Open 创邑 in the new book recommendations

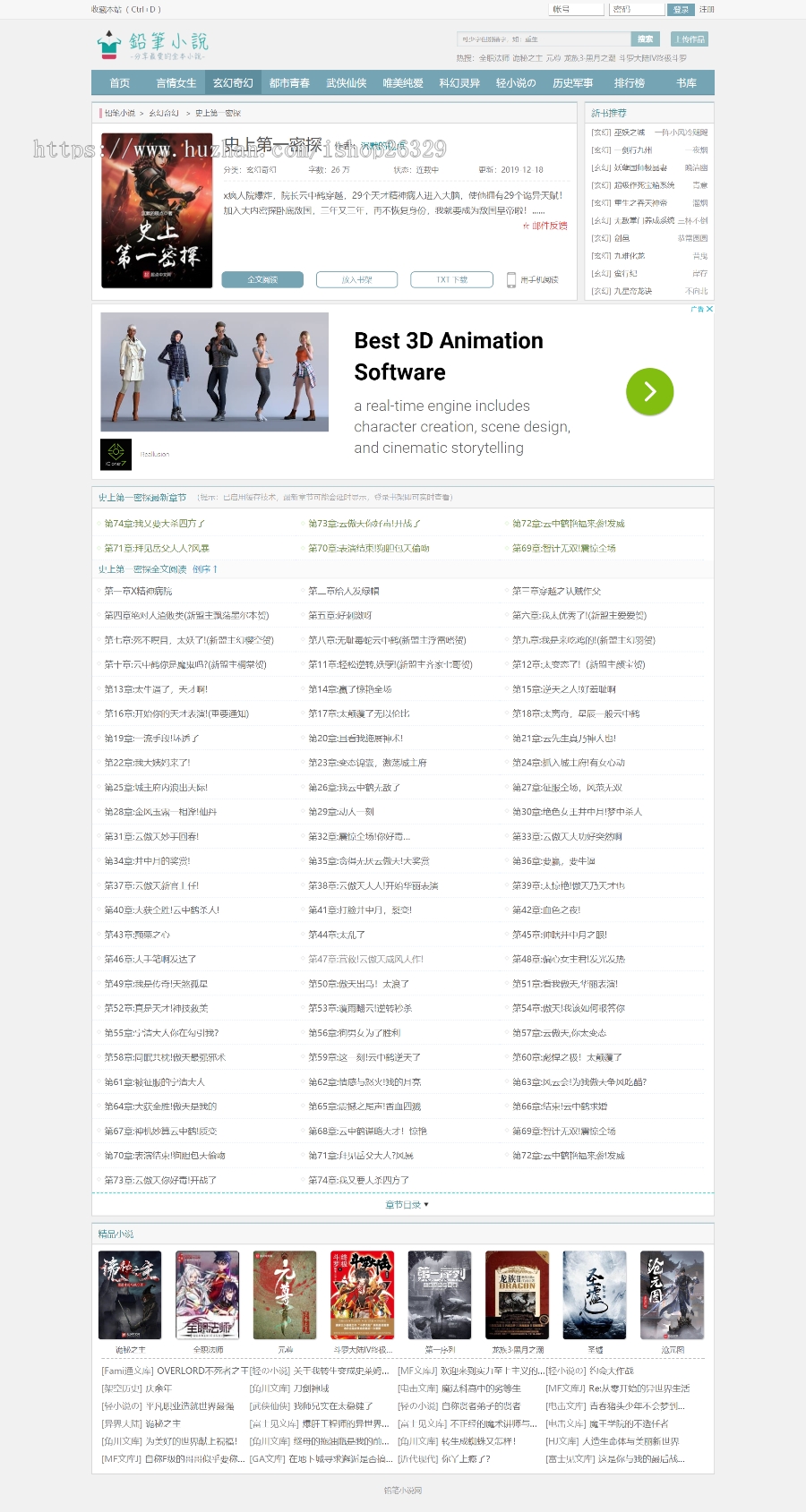click(622, 238)
